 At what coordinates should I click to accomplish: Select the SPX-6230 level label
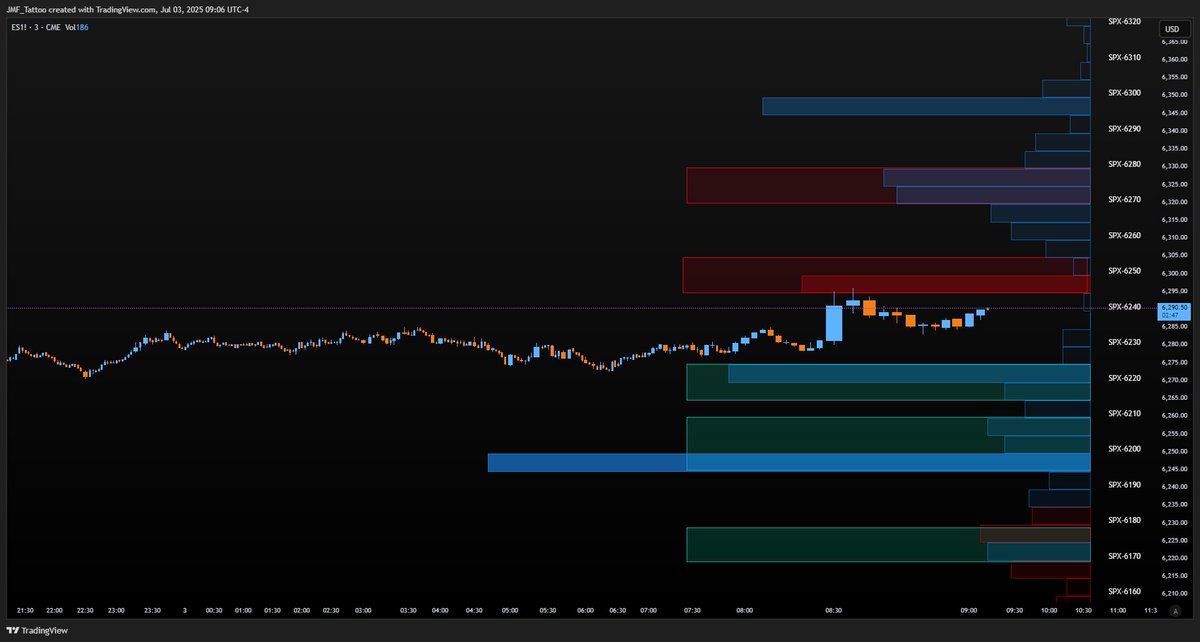point(1125,342)
